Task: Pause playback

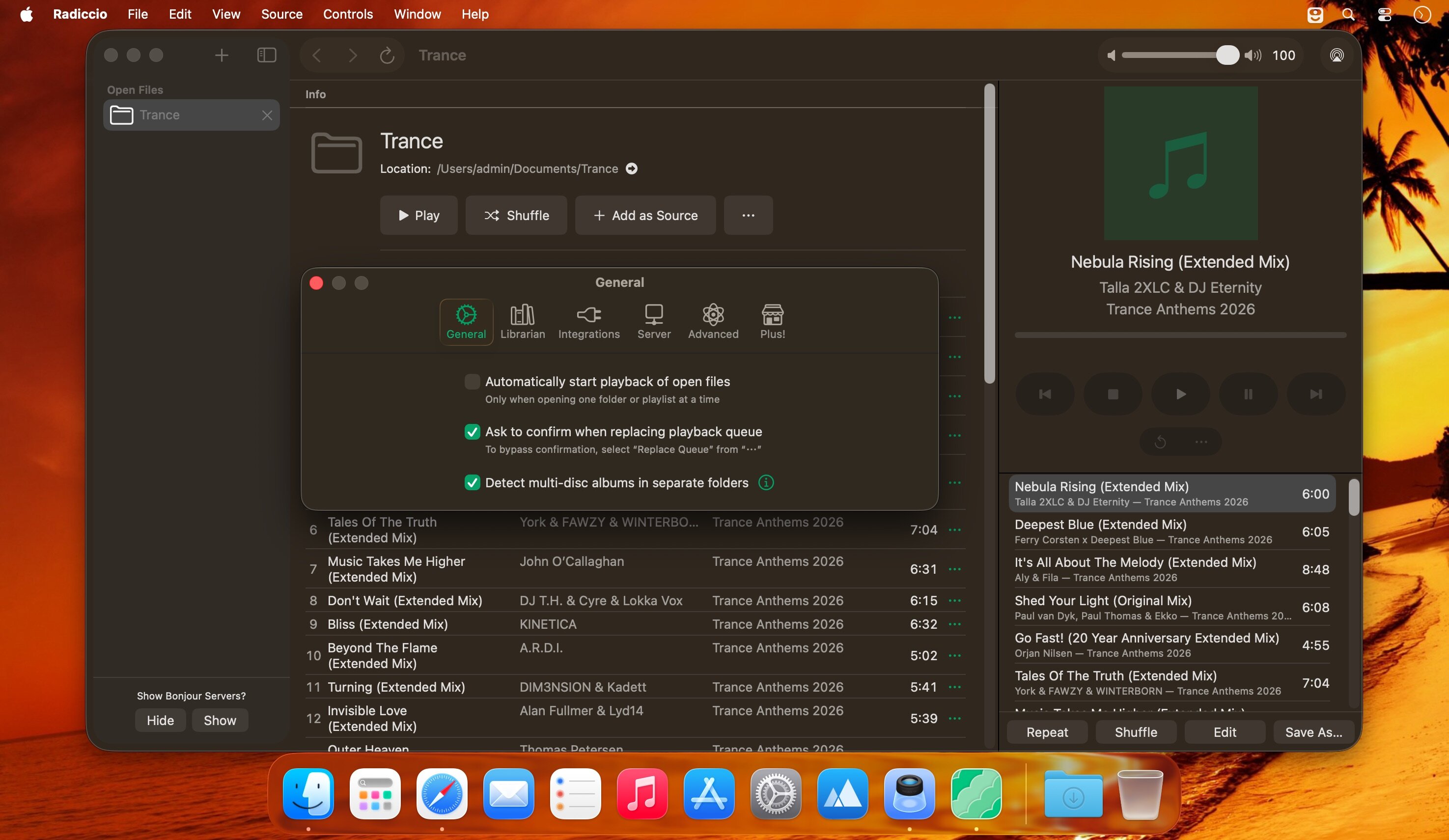Action: [x=1248, y=394]
